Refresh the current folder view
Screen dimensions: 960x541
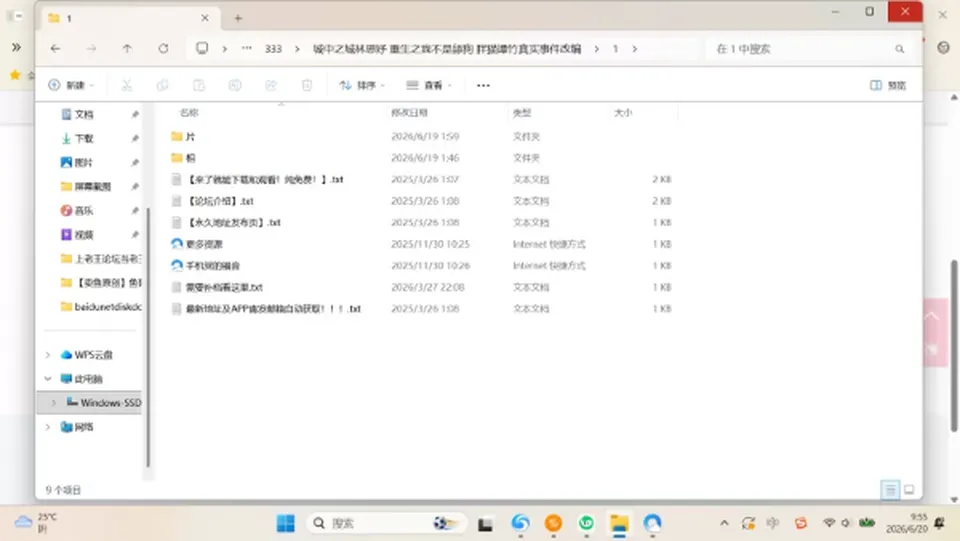pos(163,48)
